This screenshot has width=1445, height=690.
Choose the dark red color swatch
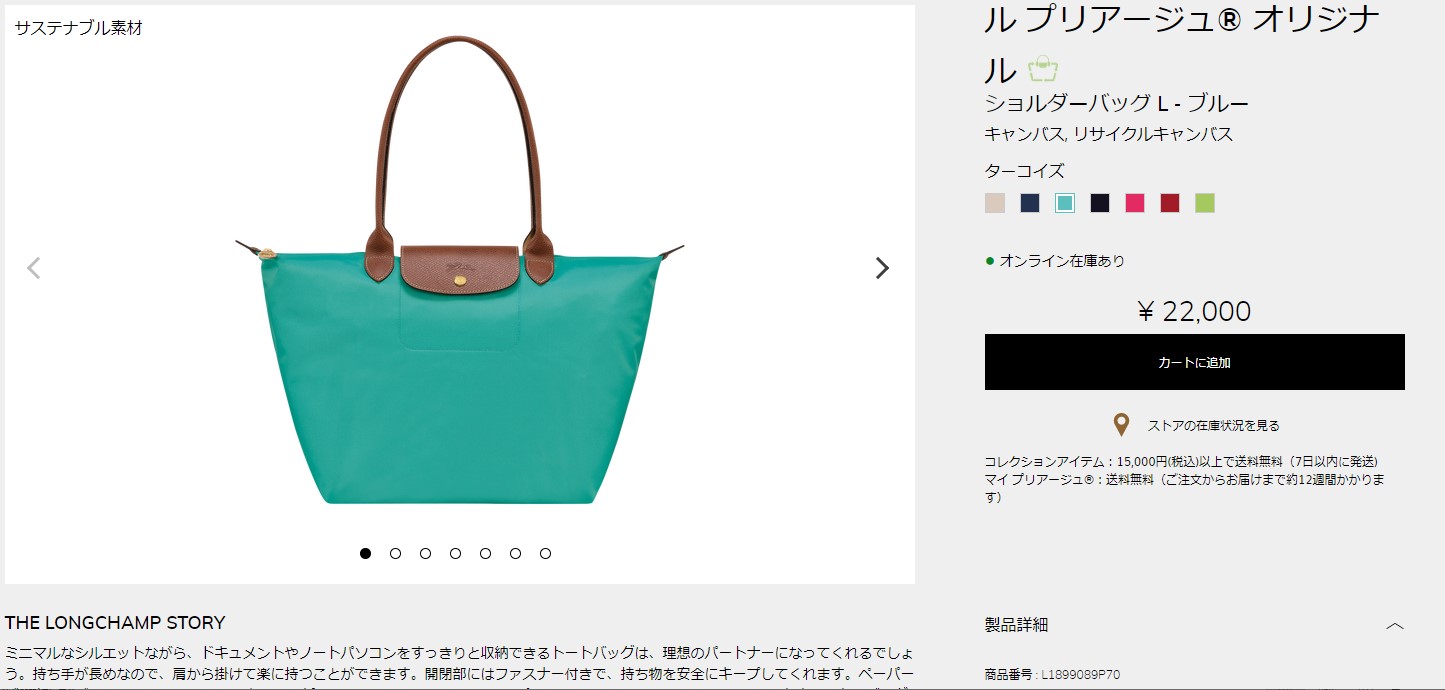click(x=1170, y=203)
